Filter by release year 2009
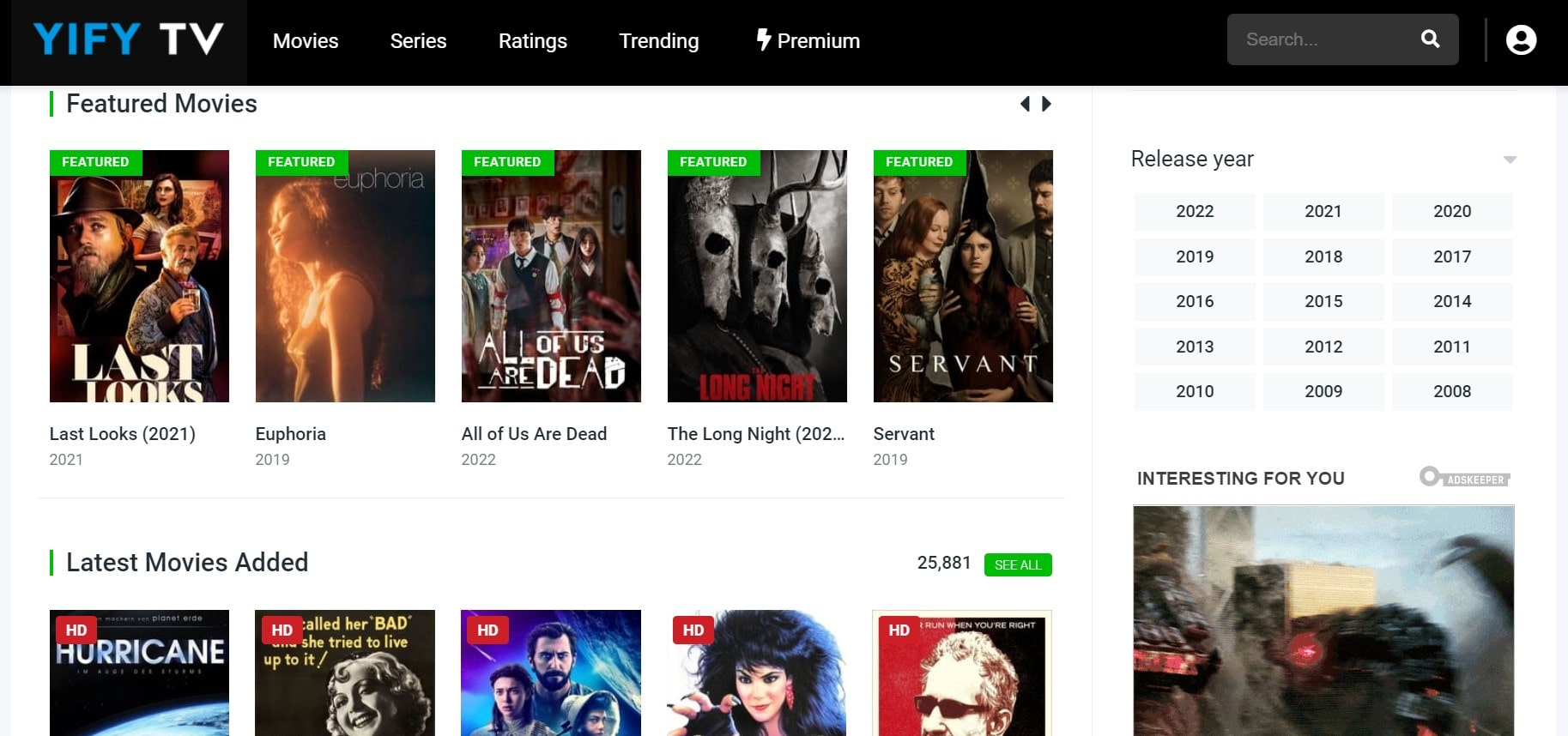Viewport: 1568px width, 736px height. [1323, 391]
